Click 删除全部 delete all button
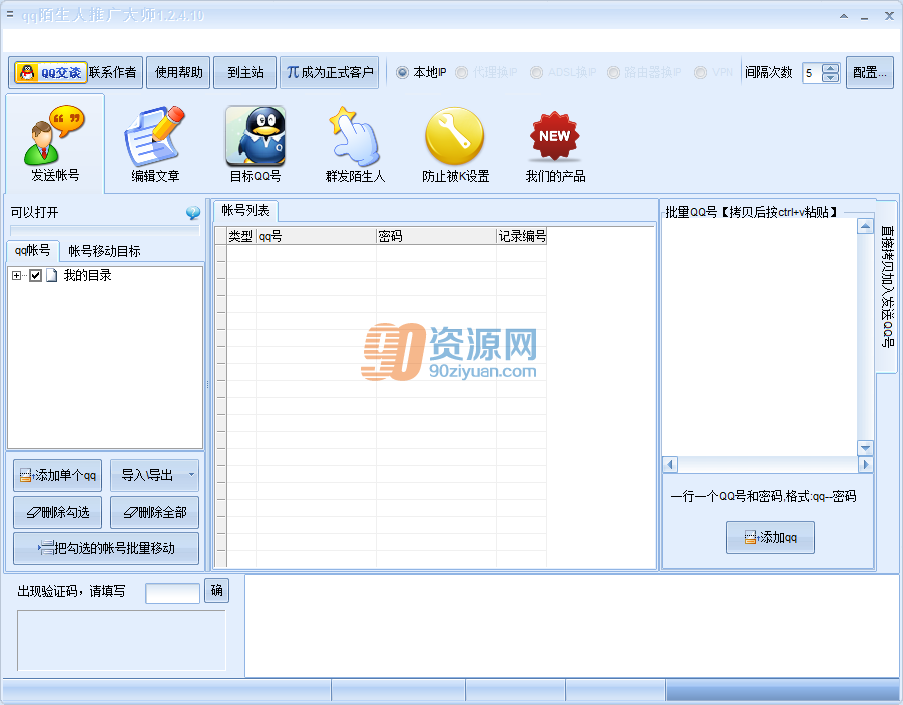 pyautogui.click(x=154, y=512)
